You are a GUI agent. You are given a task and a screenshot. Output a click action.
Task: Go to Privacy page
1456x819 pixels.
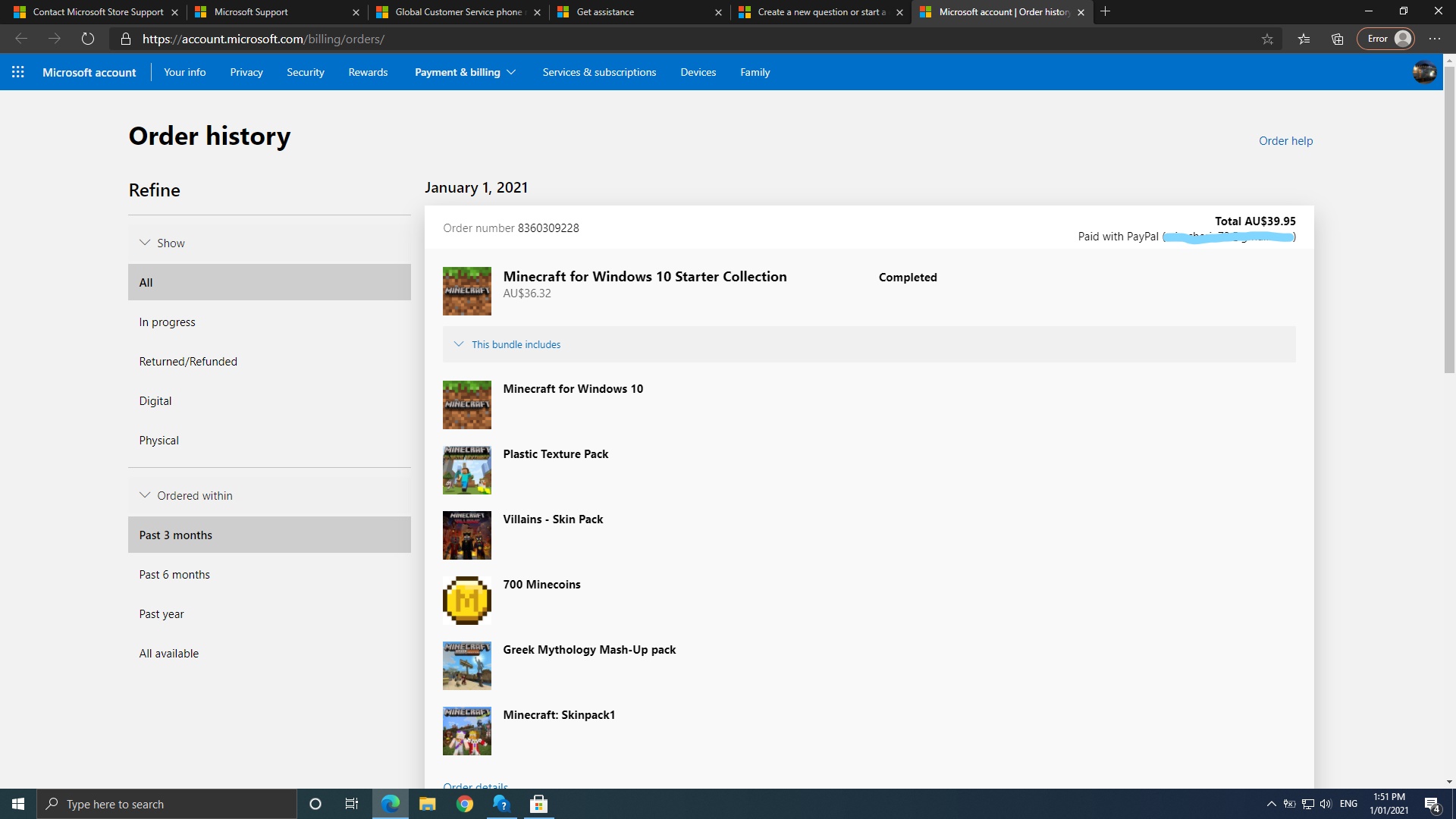pos(246,72)
